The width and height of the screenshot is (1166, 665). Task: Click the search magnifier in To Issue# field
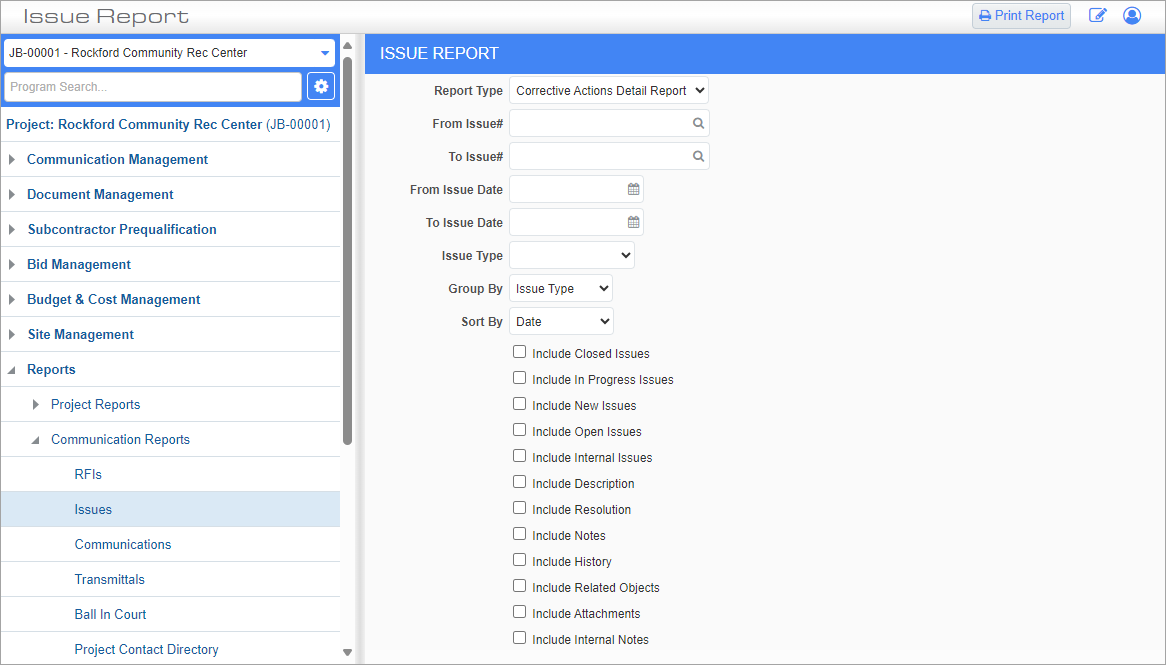coord(699,155)
